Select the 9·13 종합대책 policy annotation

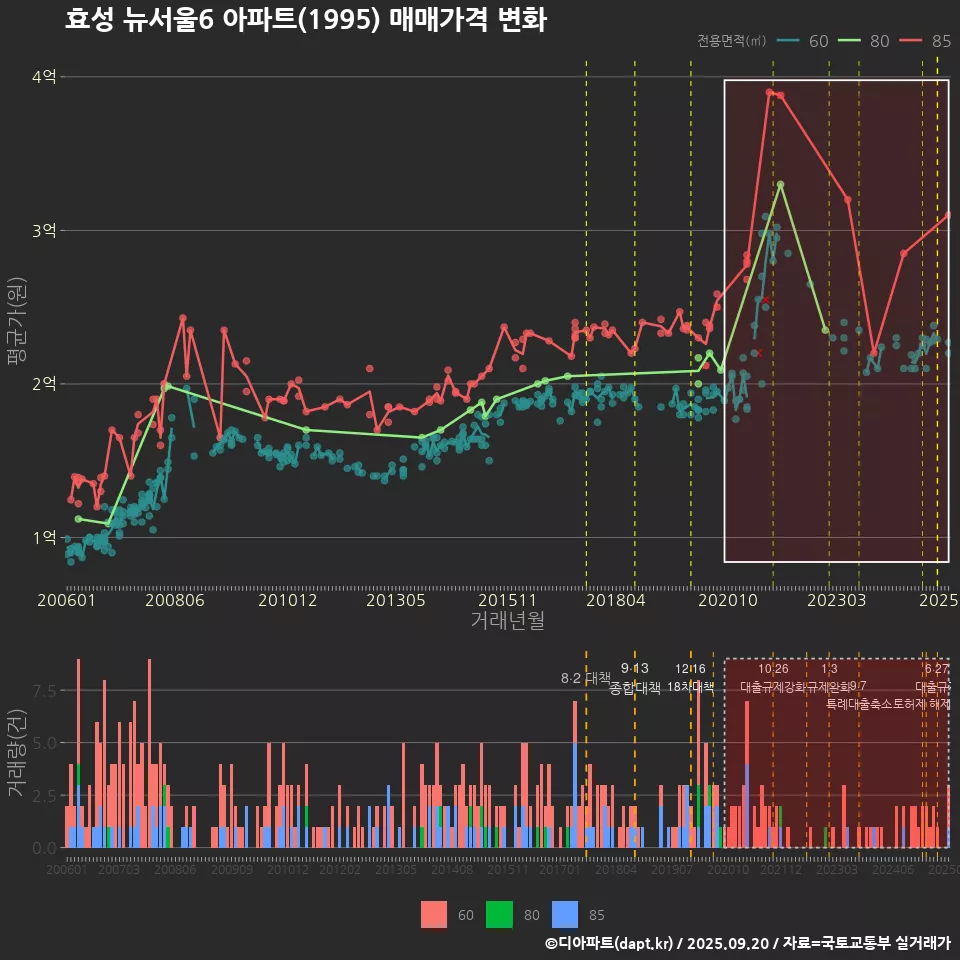click(x=634, y=678)
